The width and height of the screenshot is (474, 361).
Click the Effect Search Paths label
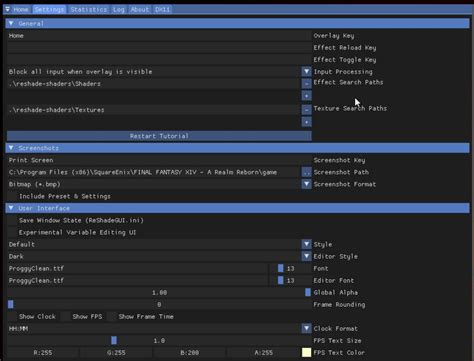[x=348, y=82]
